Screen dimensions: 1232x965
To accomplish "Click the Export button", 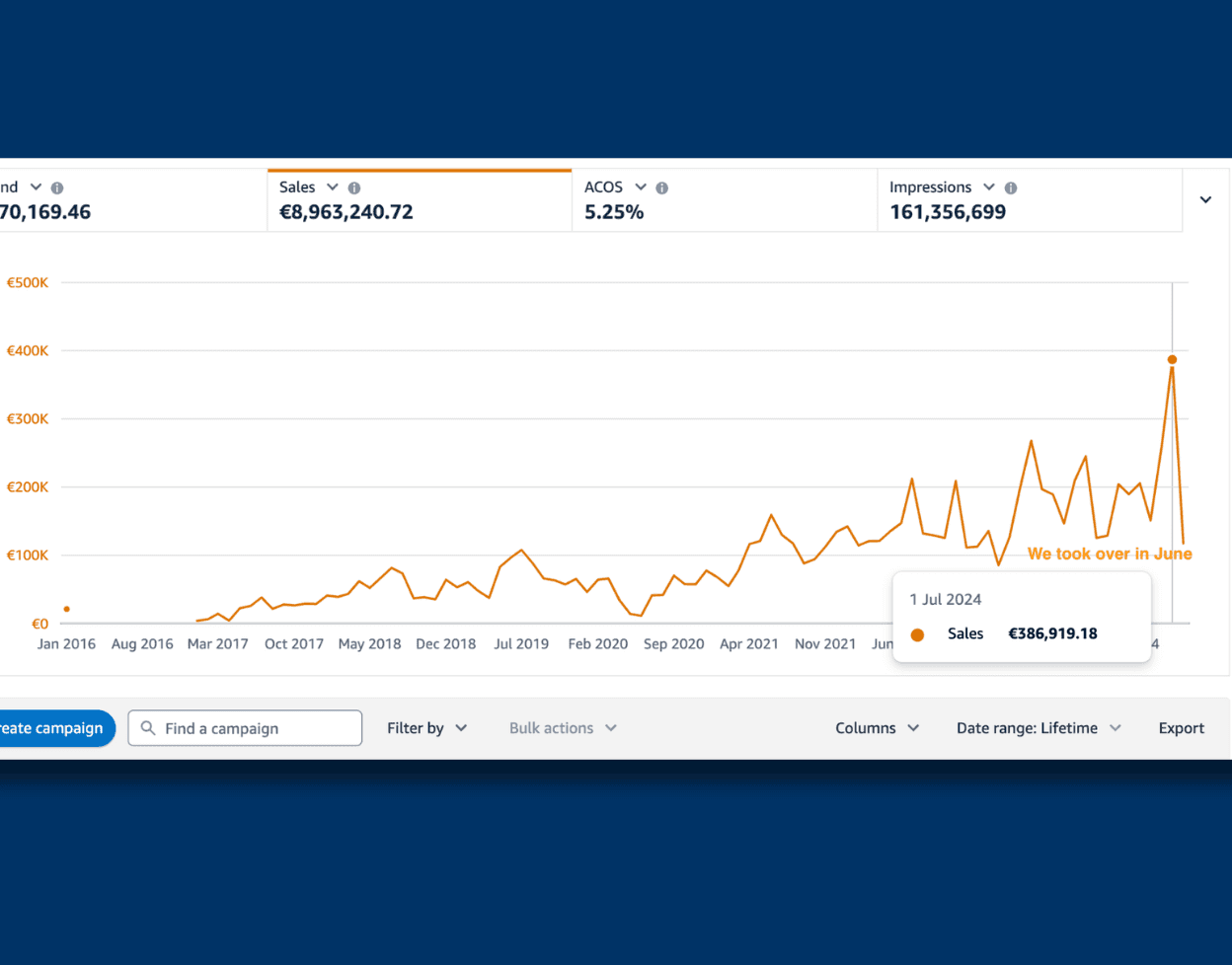I will pos(1182,728).
